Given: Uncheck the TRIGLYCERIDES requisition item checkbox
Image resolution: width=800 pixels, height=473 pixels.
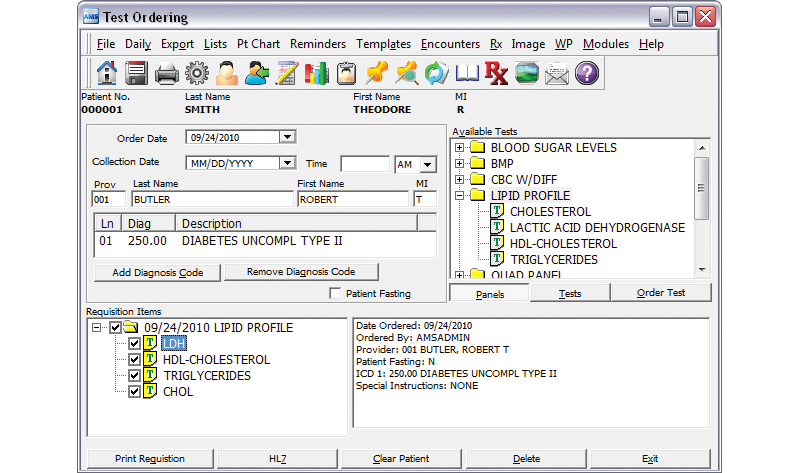Looking at the screenshot, I should click(x=134, y=376).
